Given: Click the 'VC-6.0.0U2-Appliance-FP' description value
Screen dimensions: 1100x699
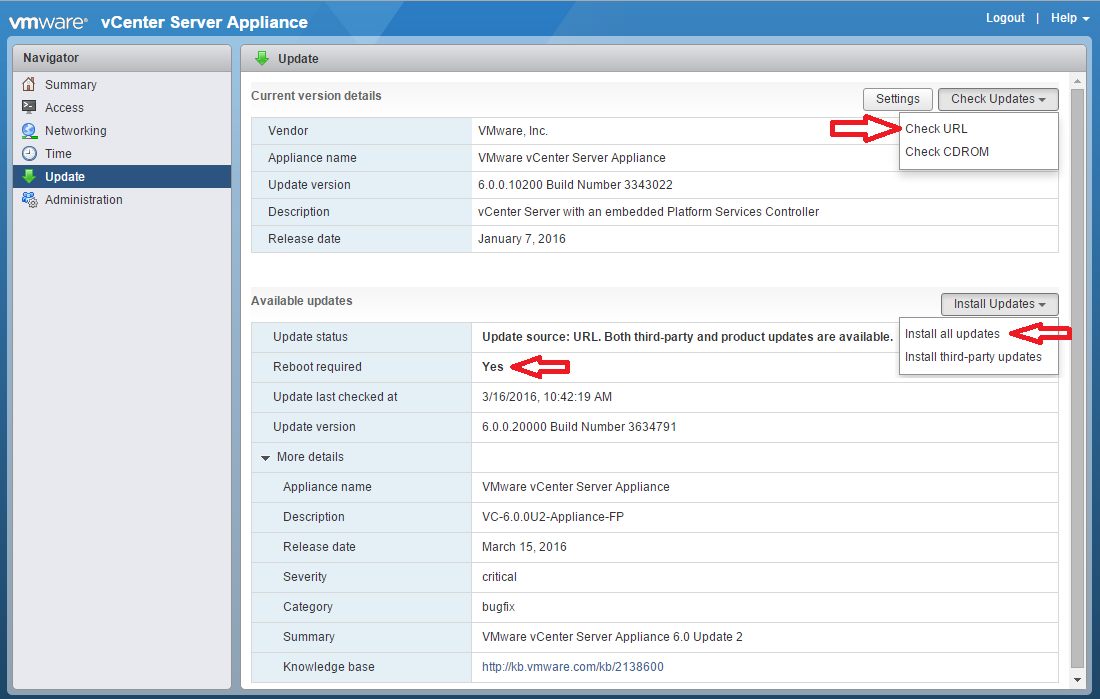Looking at the screenshot, I should 553,517.
